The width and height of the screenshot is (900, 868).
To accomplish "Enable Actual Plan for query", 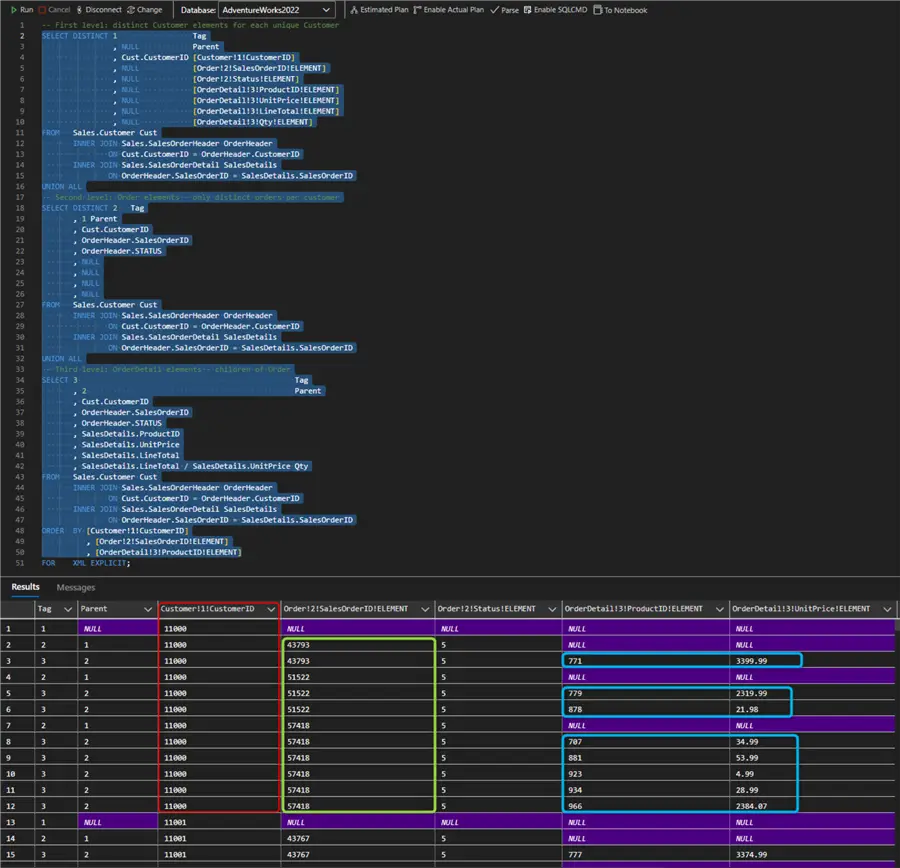I will pos(448,10).
